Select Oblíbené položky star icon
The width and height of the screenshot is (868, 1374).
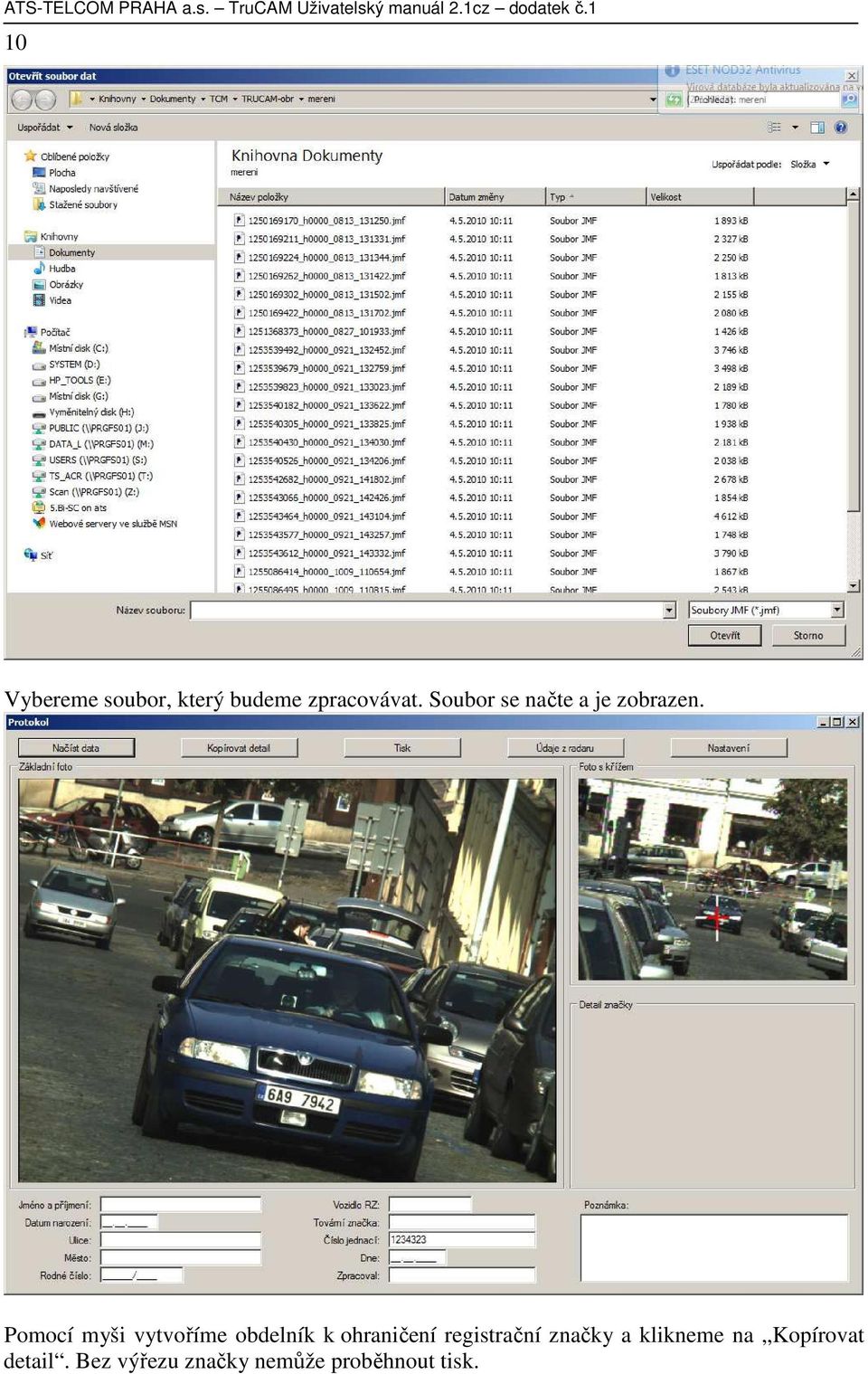pos(30,156)
